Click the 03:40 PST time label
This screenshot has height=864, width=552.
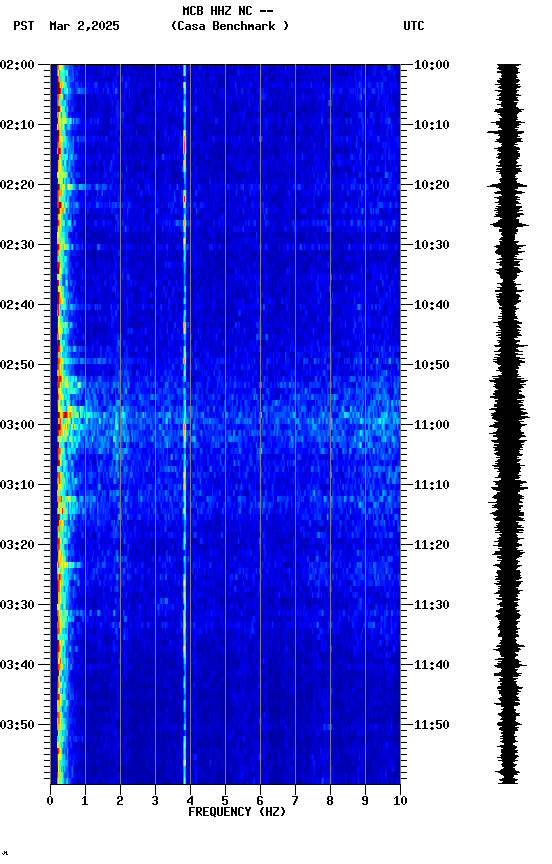pyautogui.click(x=17, y=665)
